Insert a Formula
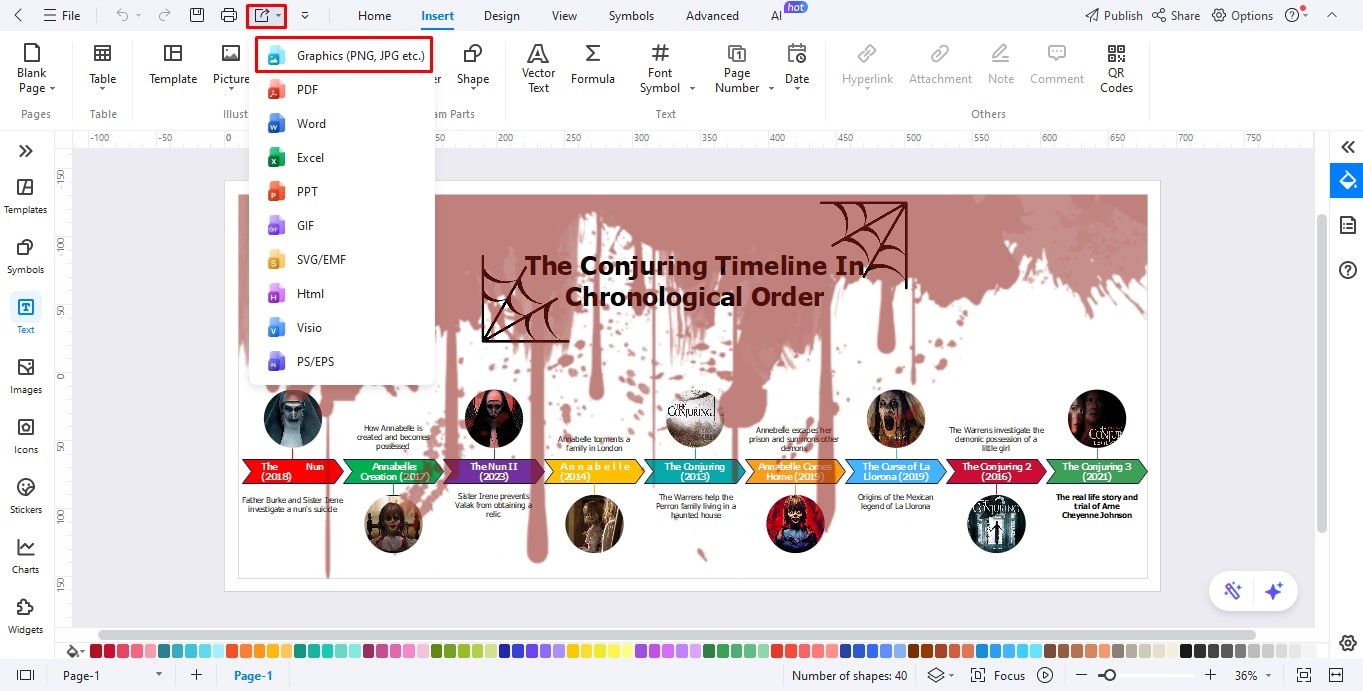Image resolution: width=1363 pixels, height=691 pixels. pos(593,65)
